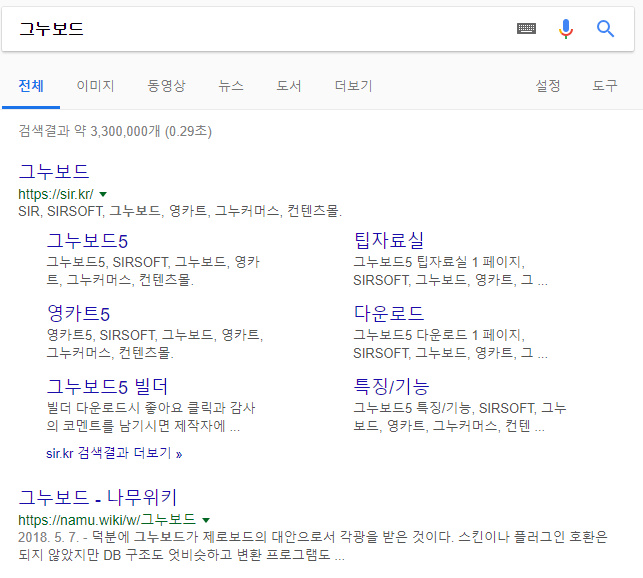This screenshot has height=578, width=643.
Task: Open the 특징/기능 sitelink
Action: (391, 386)
